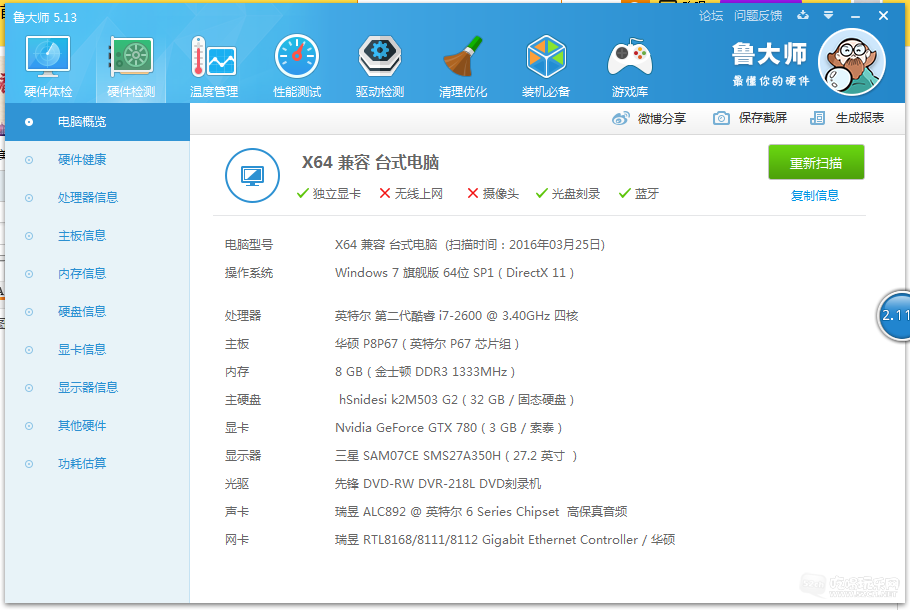
Task: Click the processor value i7-2600 text
Action: click(457, 316)
